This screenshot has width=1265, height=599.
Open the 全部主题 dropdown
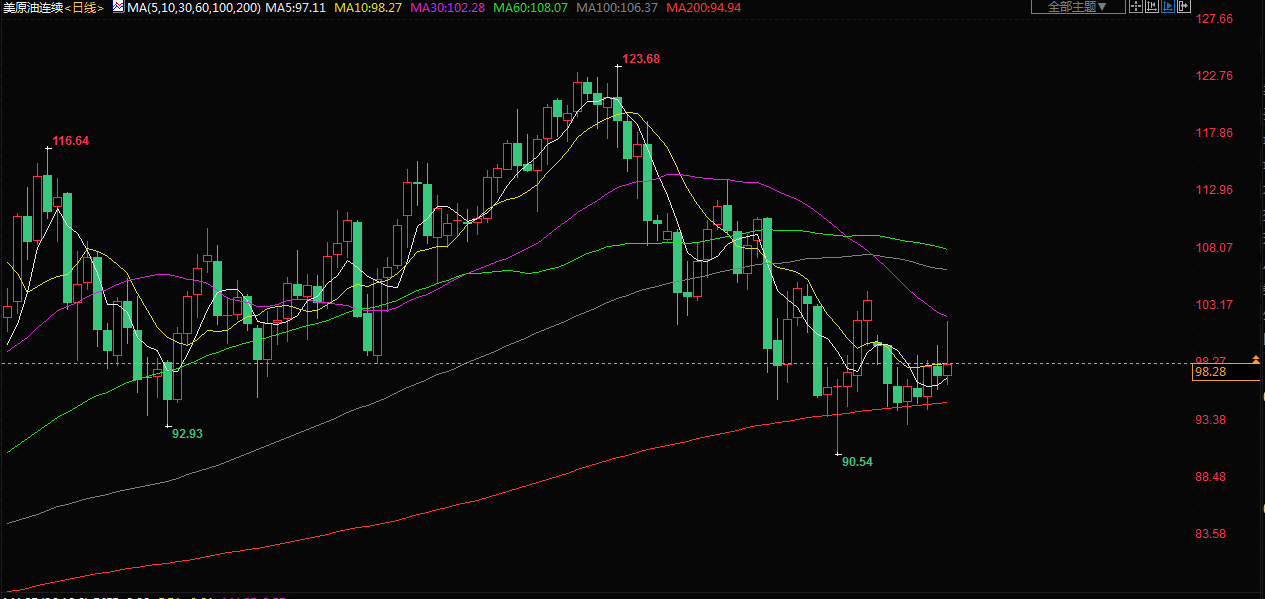pos(1077,7)
